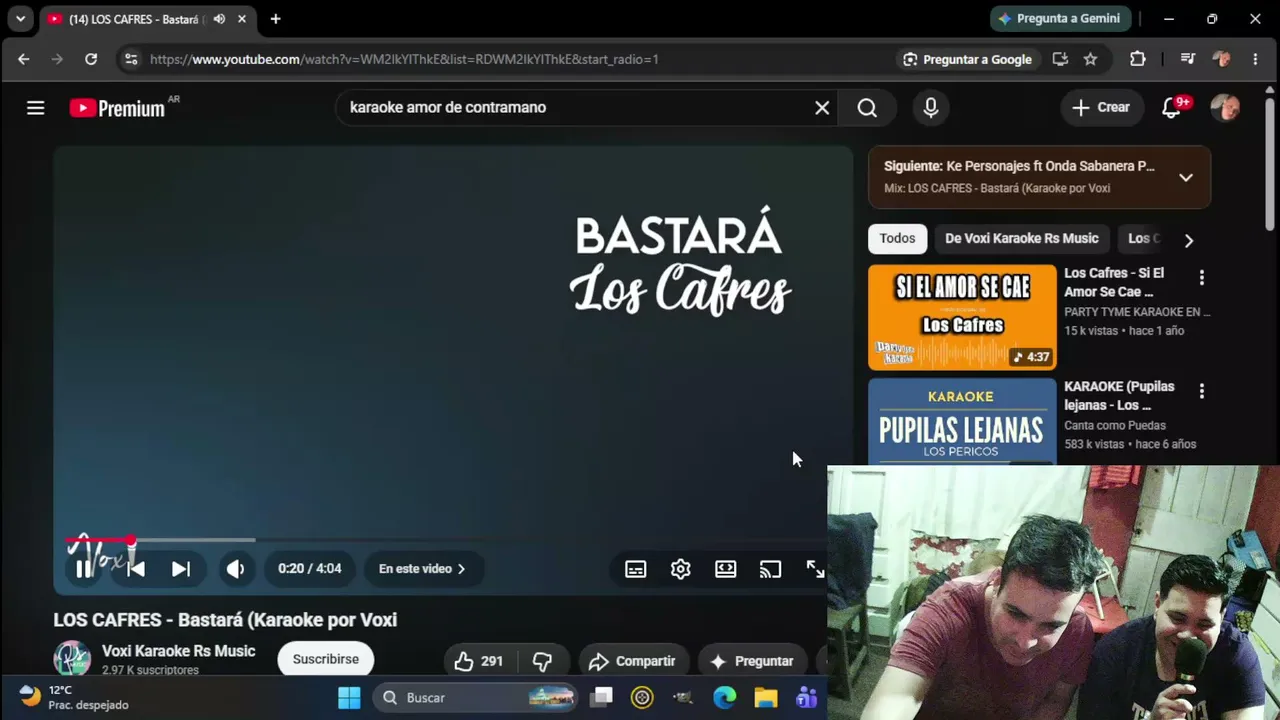Screen dimensions: 1280x720
Task: Open the Windows Start menu
Action: [349, 698]
